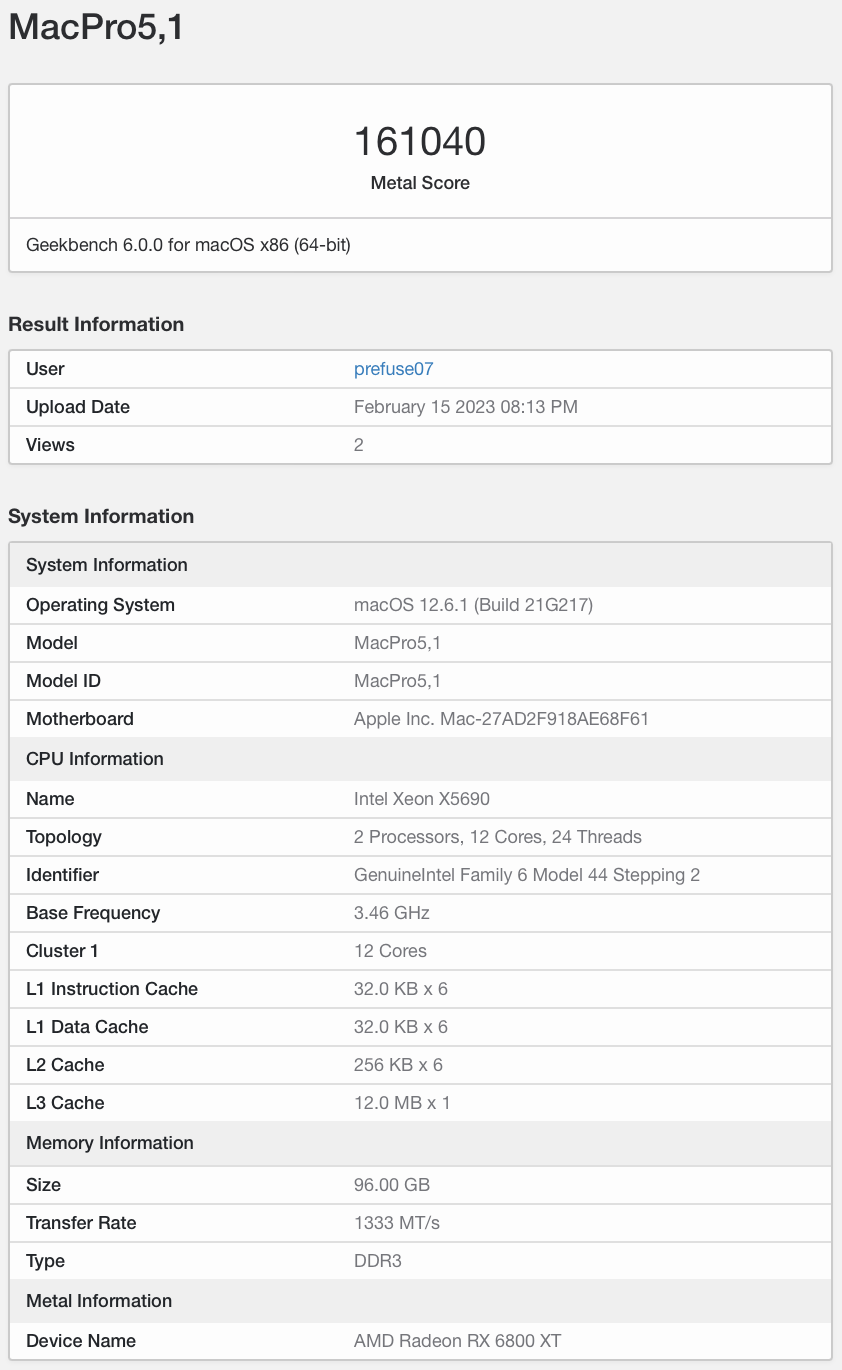Click the Motherboard row label
Image resolution: width=842 pixels, height=1370 pixels.
pyautogui.click(x=80, y=719)
